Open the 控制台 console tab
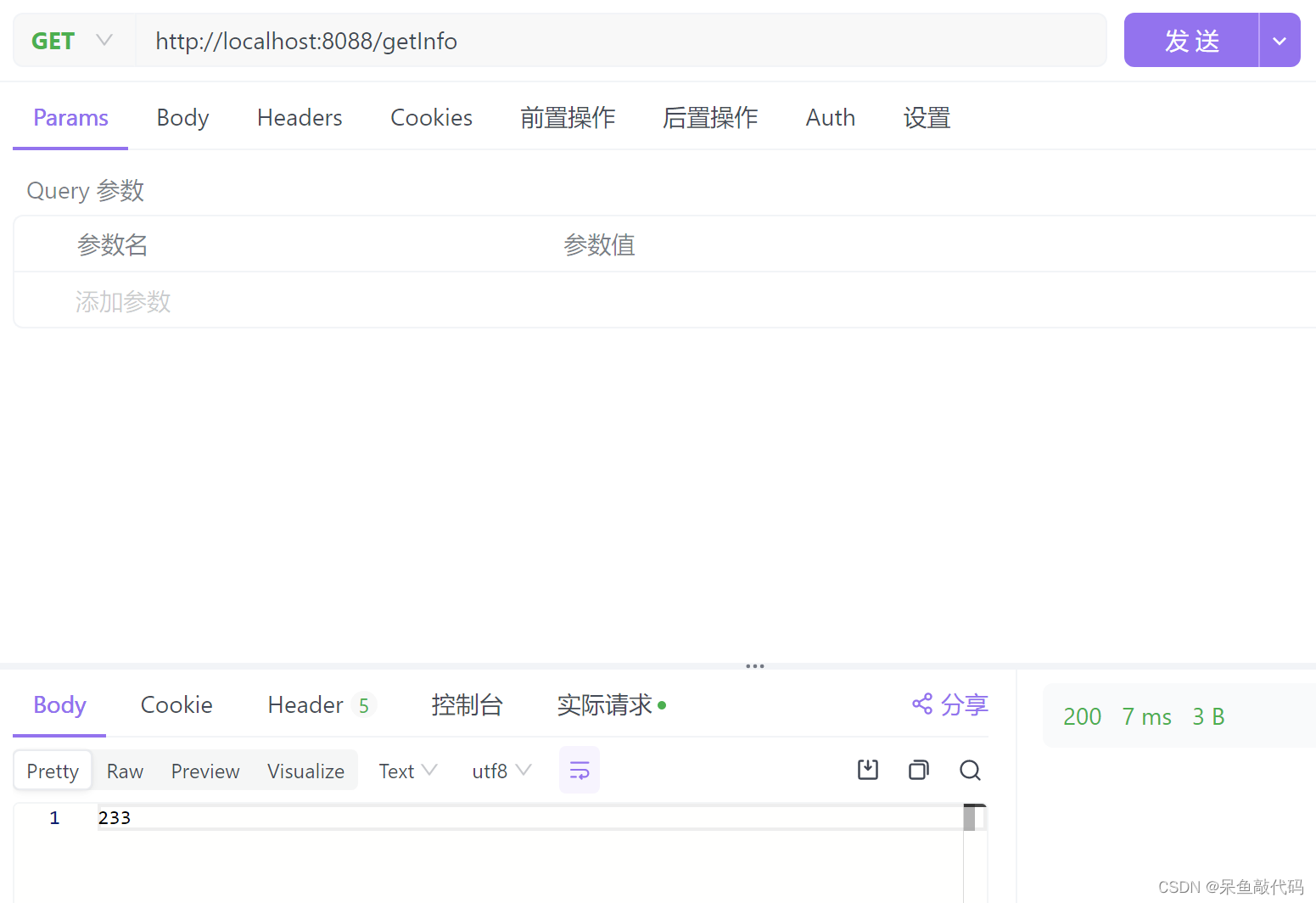This screenshot has height=903, width=1316. click(x=467, y=705)
